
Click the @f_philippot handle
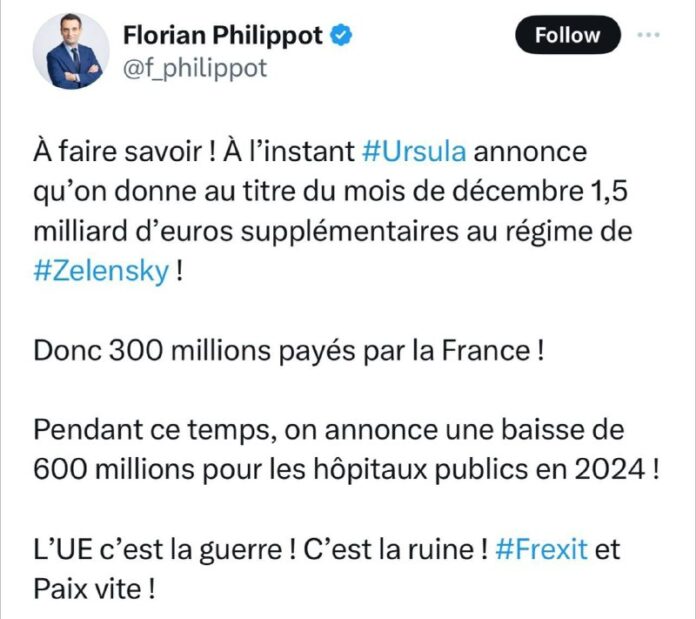(x=192, y=67)
